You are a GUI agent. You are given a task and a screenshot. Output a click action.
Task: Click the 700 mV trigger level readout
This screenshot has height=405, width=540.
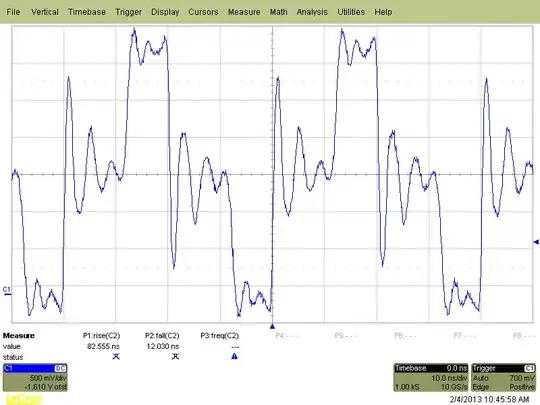click(522, 378)
